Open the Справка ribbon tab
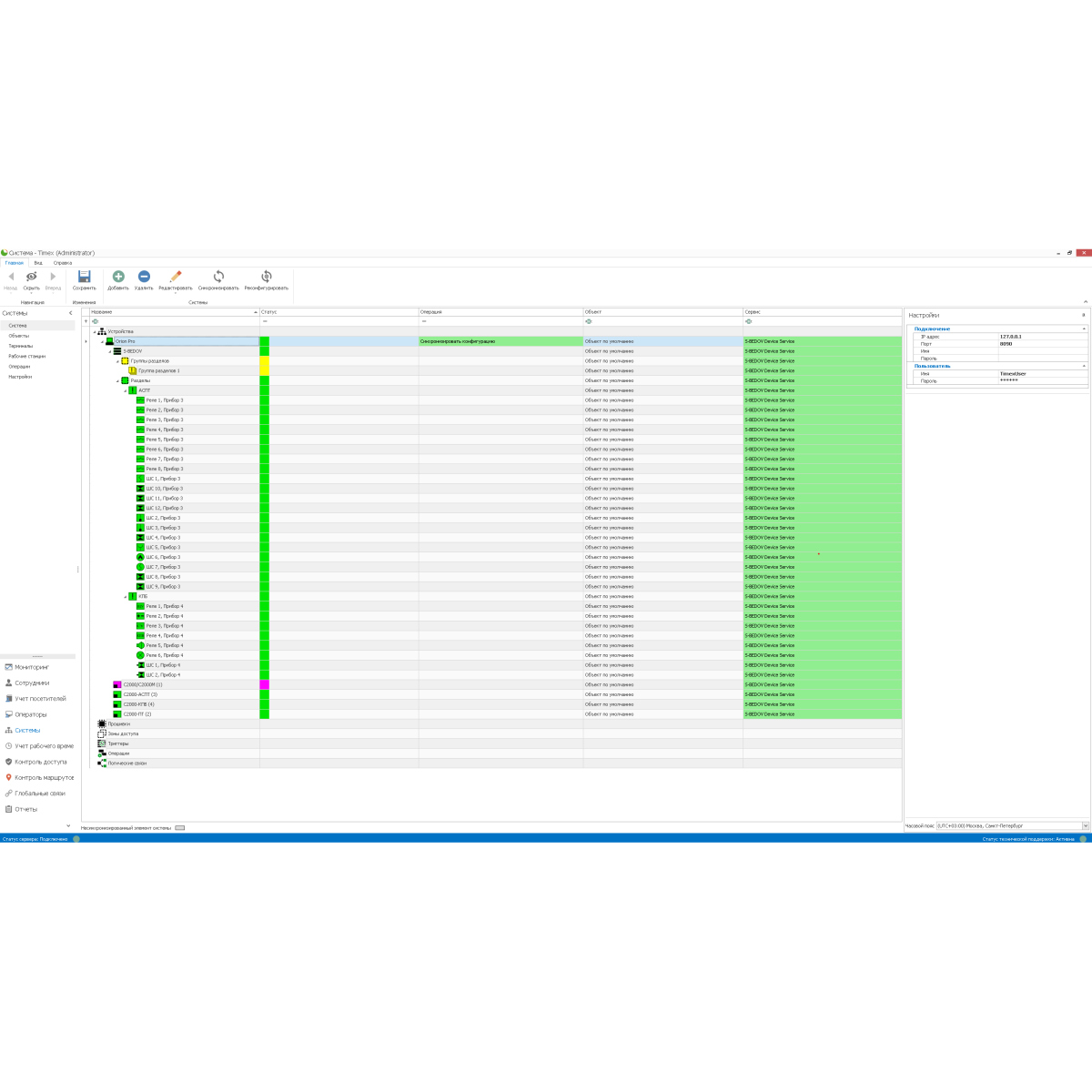1092x1092 pixels. (x=62, y=263)
